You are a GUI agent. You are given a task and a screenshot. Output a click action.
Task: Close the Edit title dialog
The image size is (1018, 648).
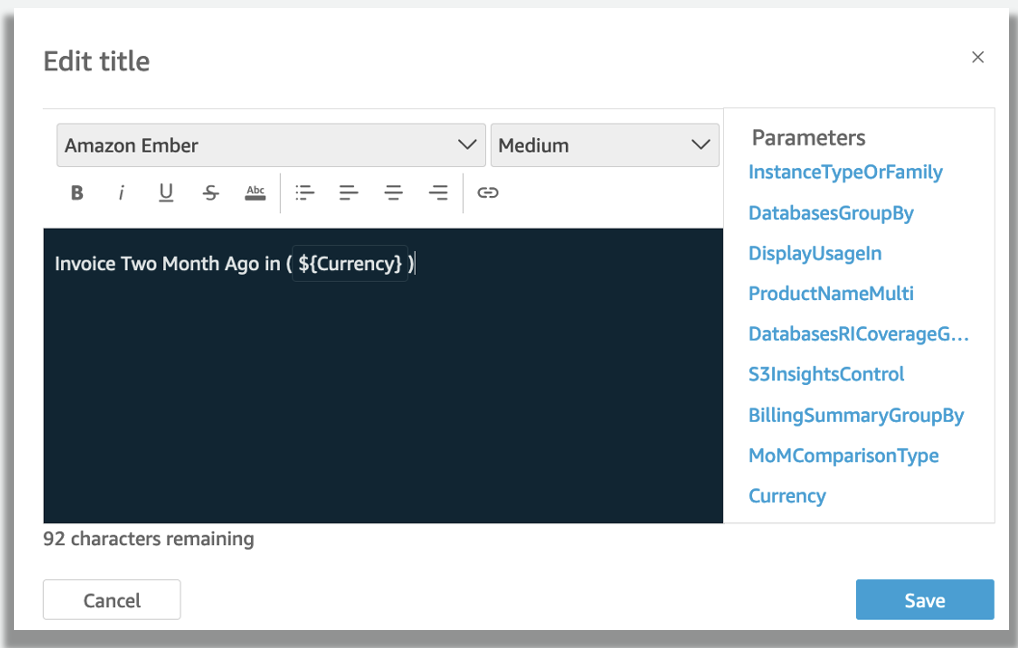[x=978, y=58]
